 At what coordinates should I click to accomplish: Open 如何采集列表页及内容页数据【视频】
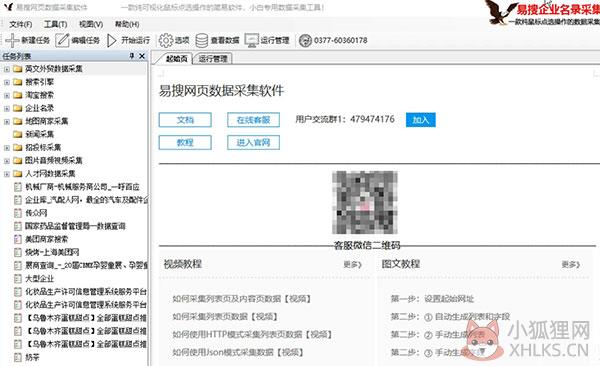241,299
